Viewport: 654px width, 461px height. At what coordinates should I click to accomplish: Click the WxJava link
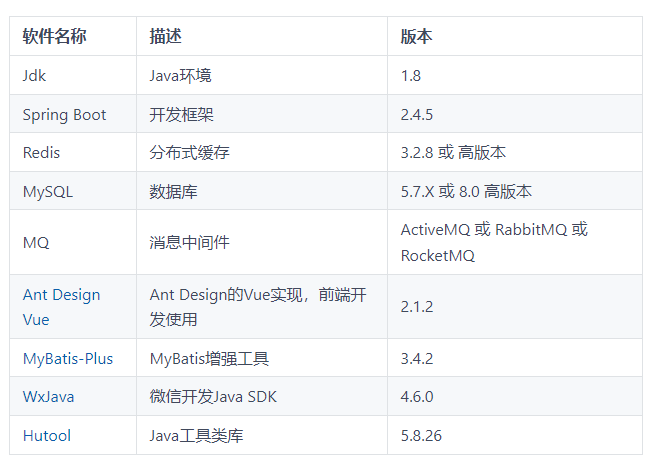pyautogui.click(x=48, y=397)
